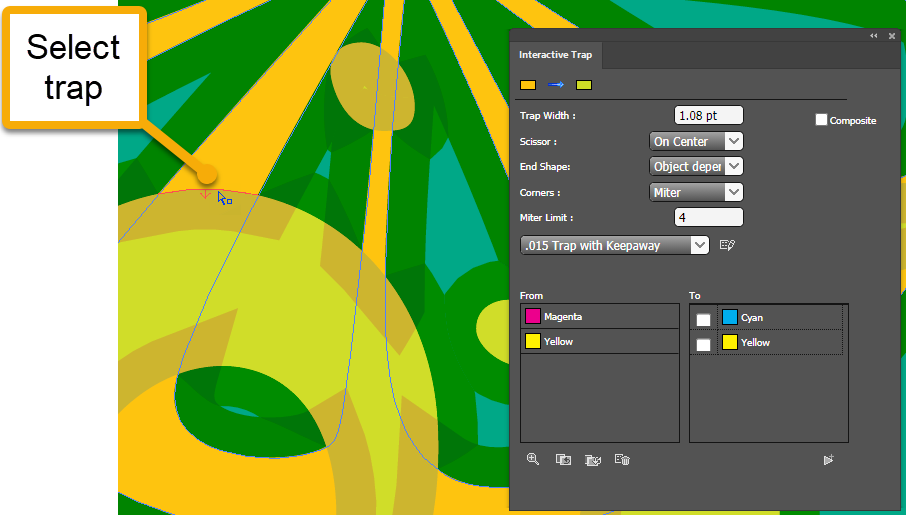The width and height of the screenshot is (906, 515).
Task: Open the Scissor dropdown showing On Center
Action: point(696,142)
